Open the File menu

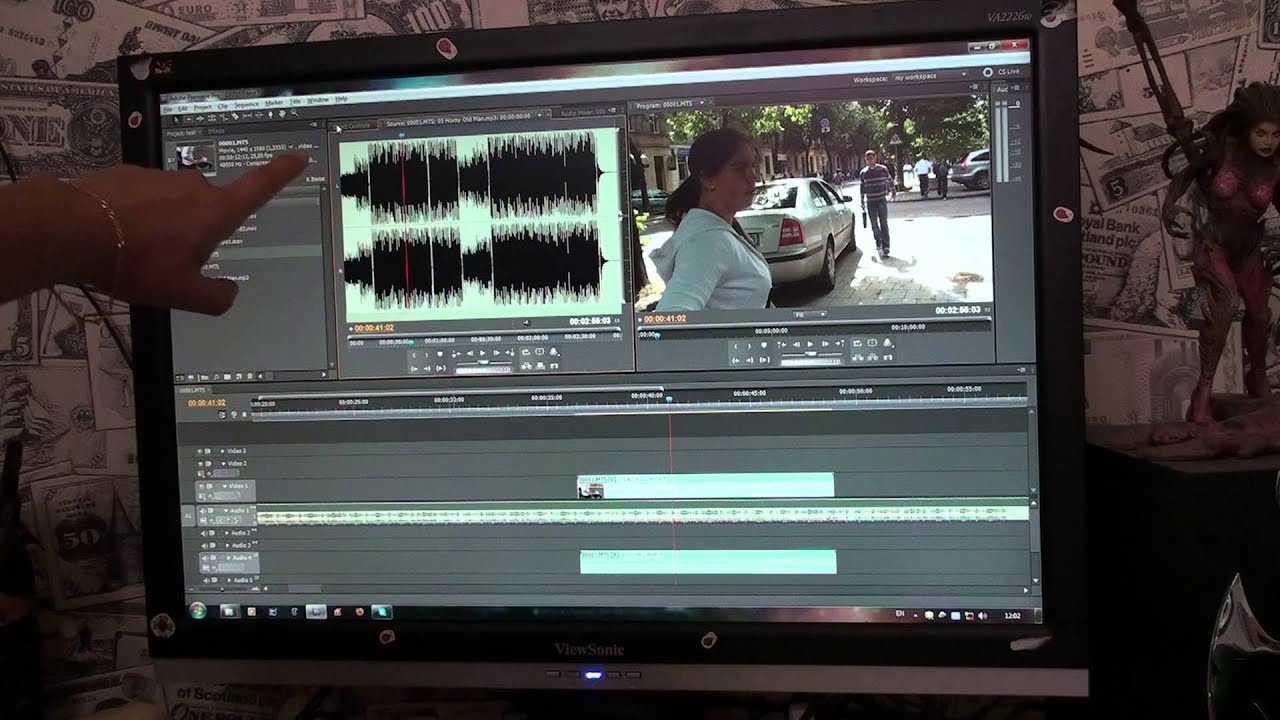point(167,109)
